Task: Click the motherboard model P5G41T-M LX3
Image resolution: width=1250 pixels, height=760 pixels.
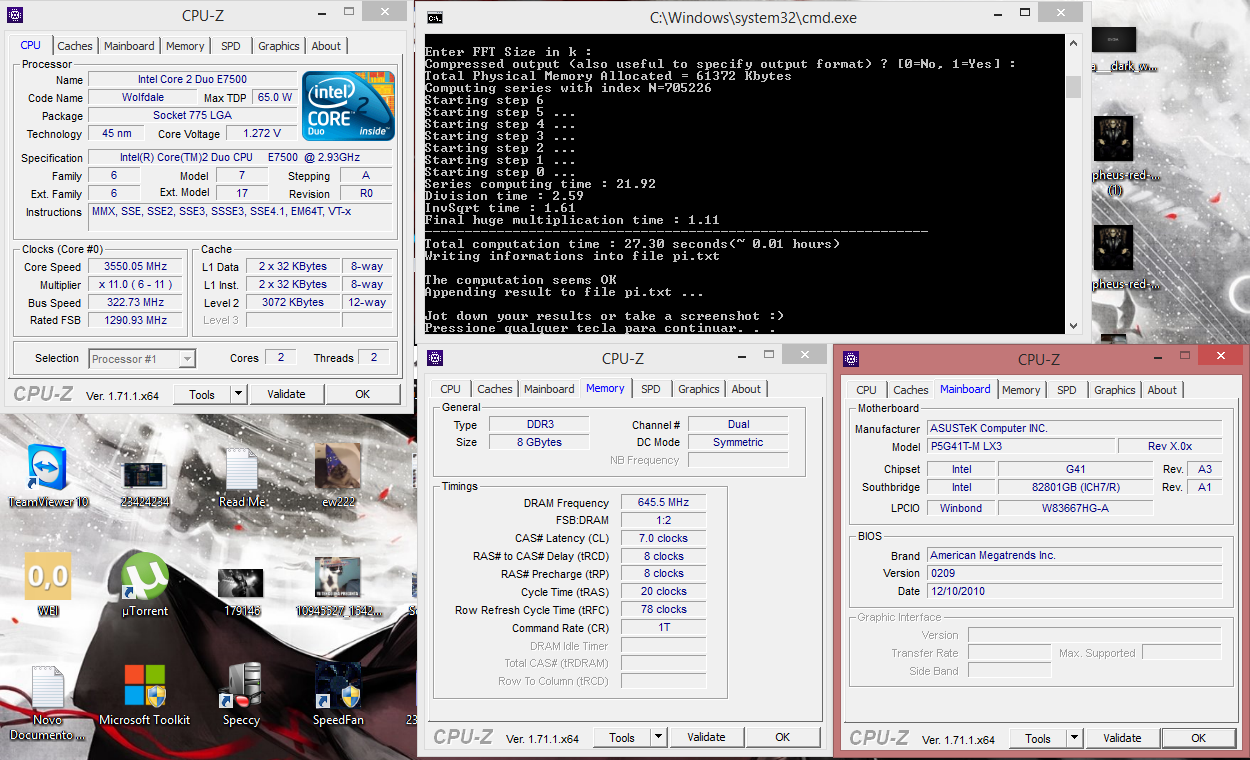Action: point(1020,447)
